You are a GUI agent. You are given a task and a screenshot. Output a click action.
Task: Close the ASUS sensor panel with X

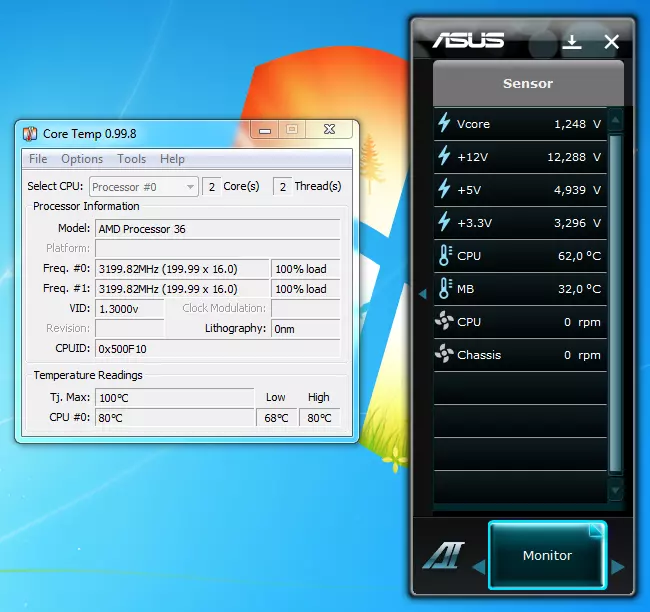[611, 42]
